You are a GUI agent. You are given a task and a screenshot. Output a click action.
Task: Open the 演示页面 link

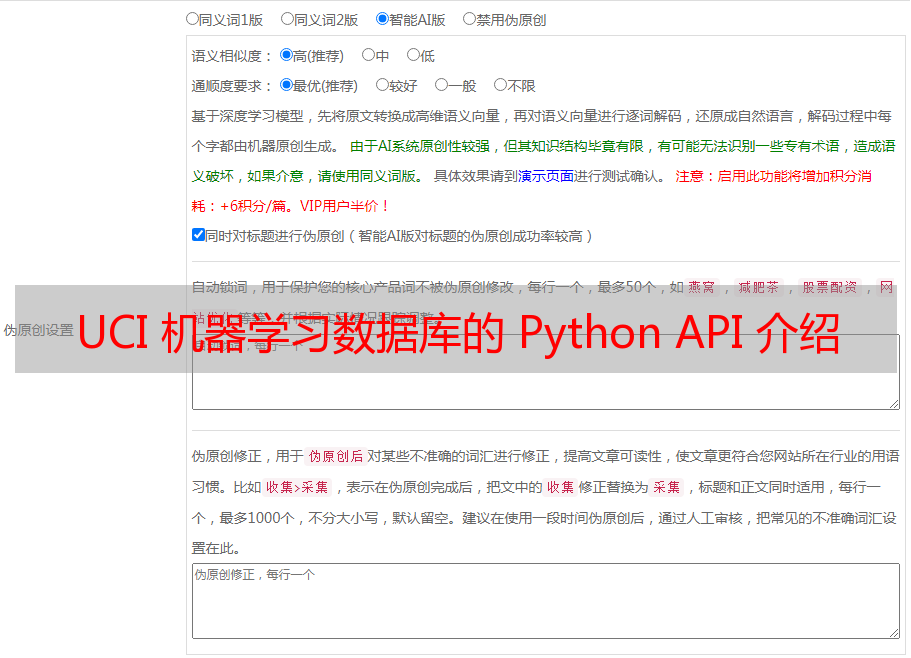(545, 176)
